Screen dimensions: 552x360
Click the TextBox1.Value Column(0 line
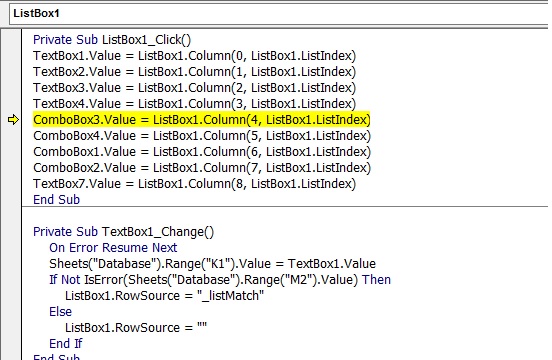click(x=194, y=56)
